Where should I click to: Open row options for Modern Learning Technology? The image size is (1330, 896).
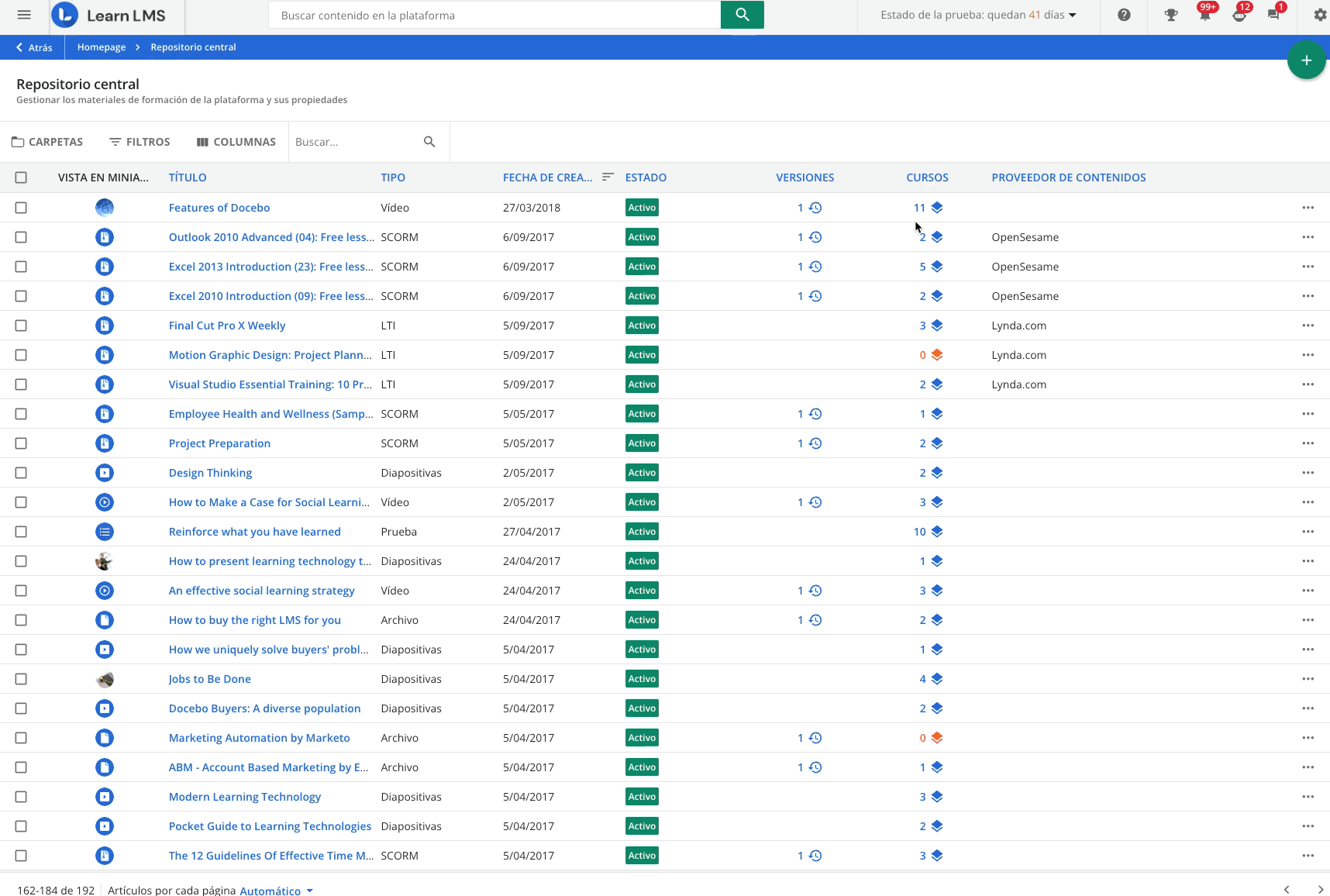pos(1308,797)
